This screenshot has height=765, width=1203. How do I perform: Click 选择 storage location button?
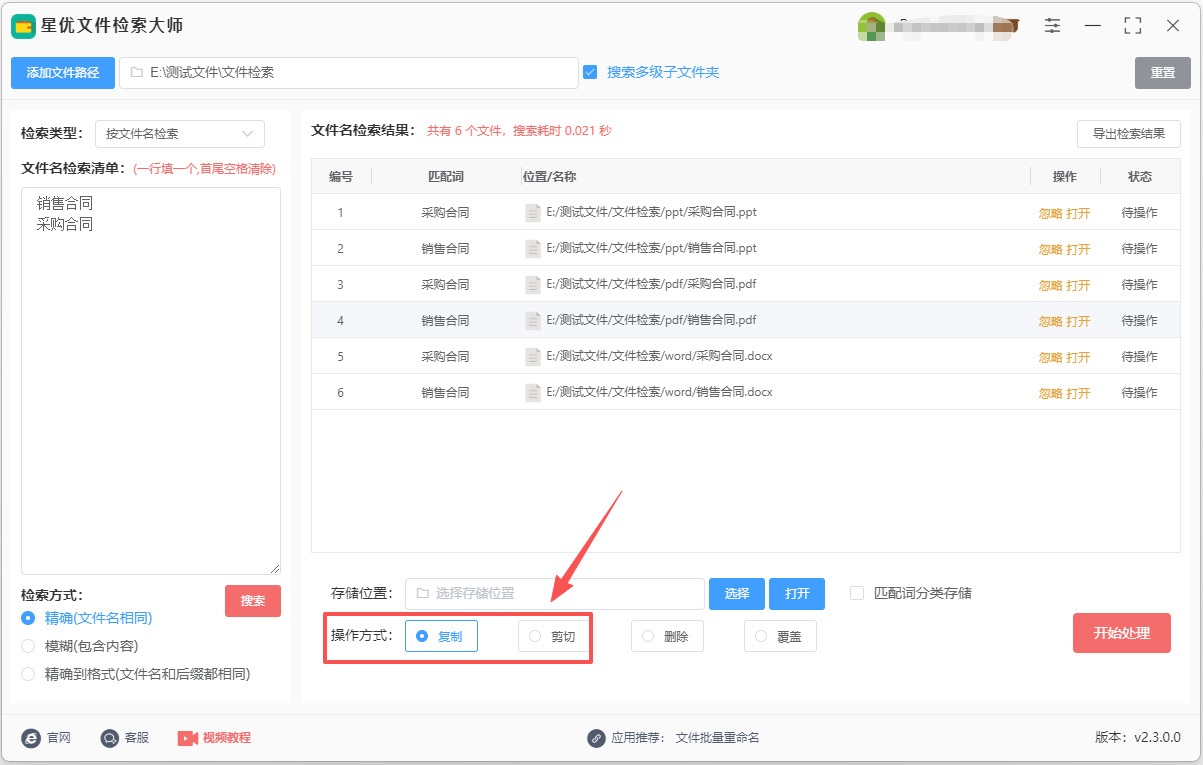(x=737, y=594)
